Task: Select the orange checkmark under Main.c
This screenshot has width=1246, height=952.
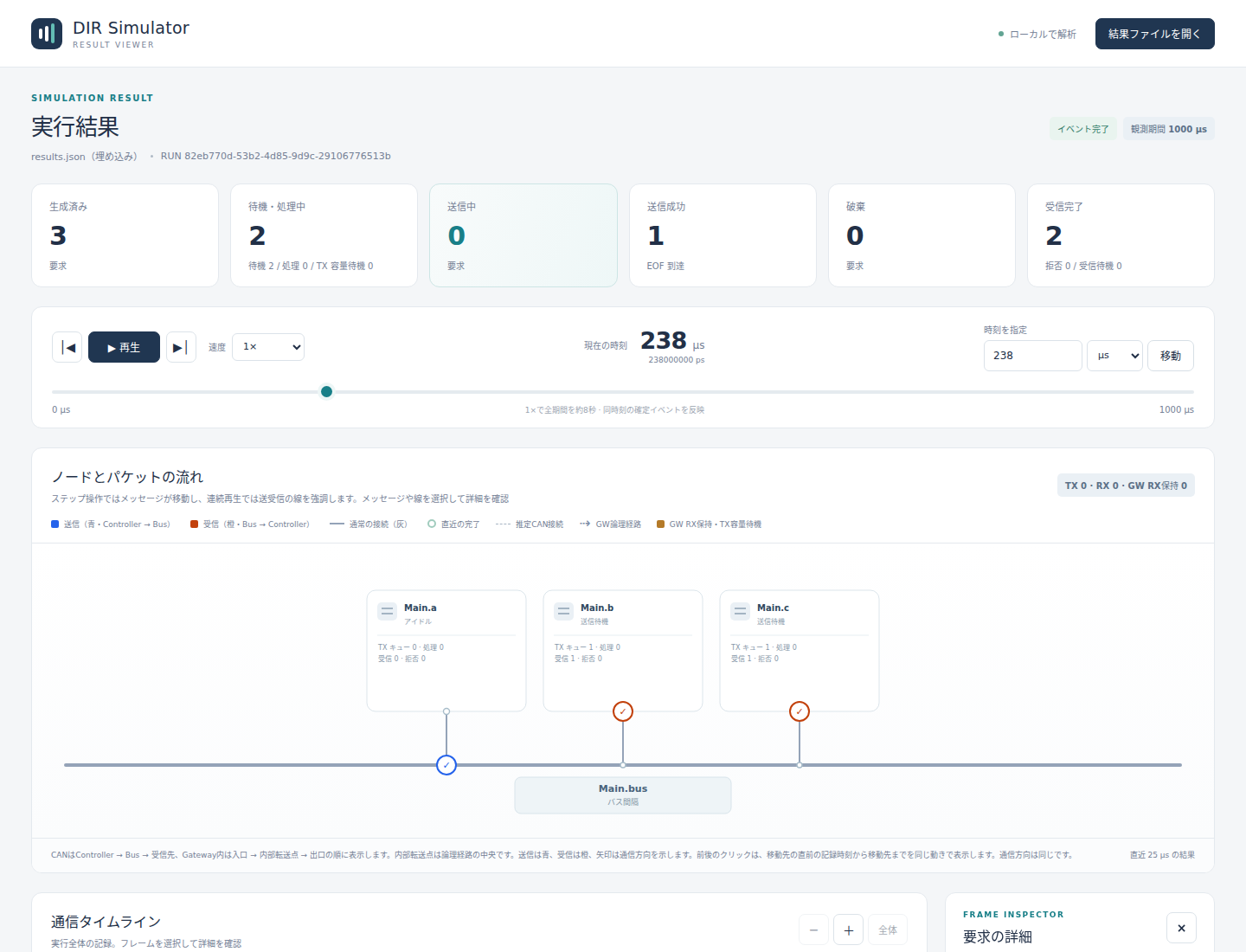Action: click(800, 711)
